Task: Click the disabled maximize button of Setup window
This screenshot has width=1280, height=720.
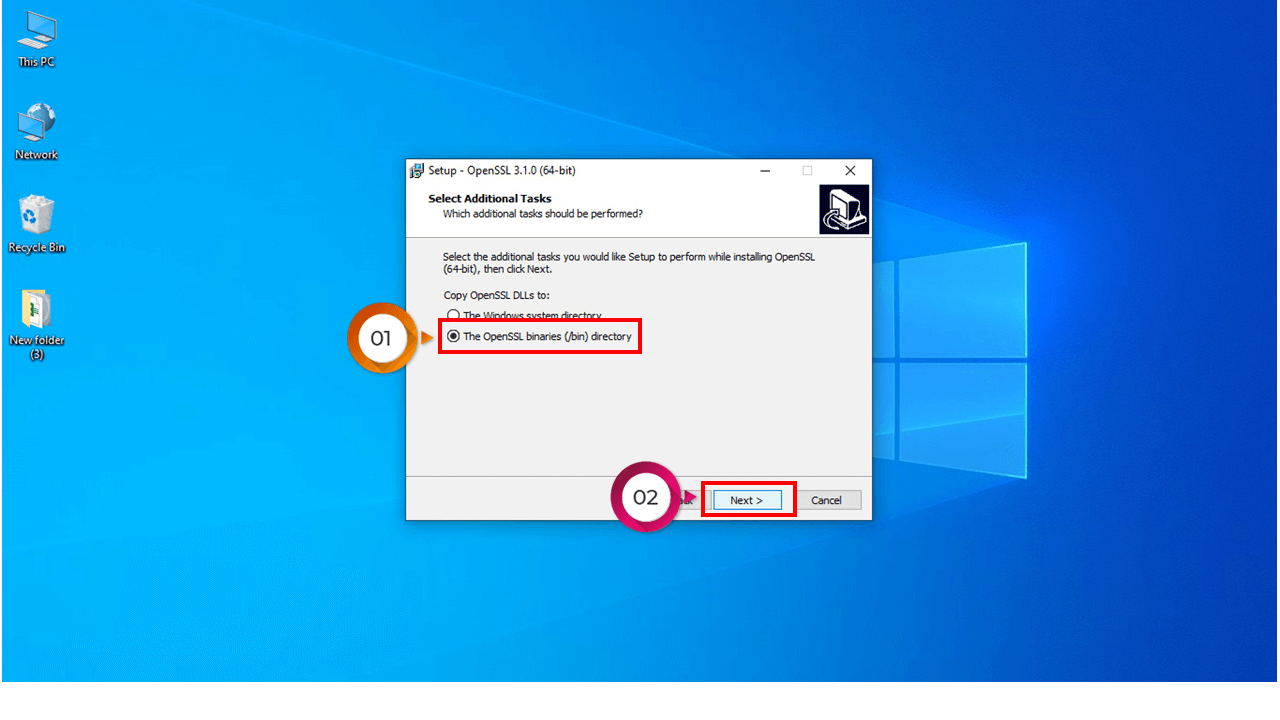Action: (807, 171)
